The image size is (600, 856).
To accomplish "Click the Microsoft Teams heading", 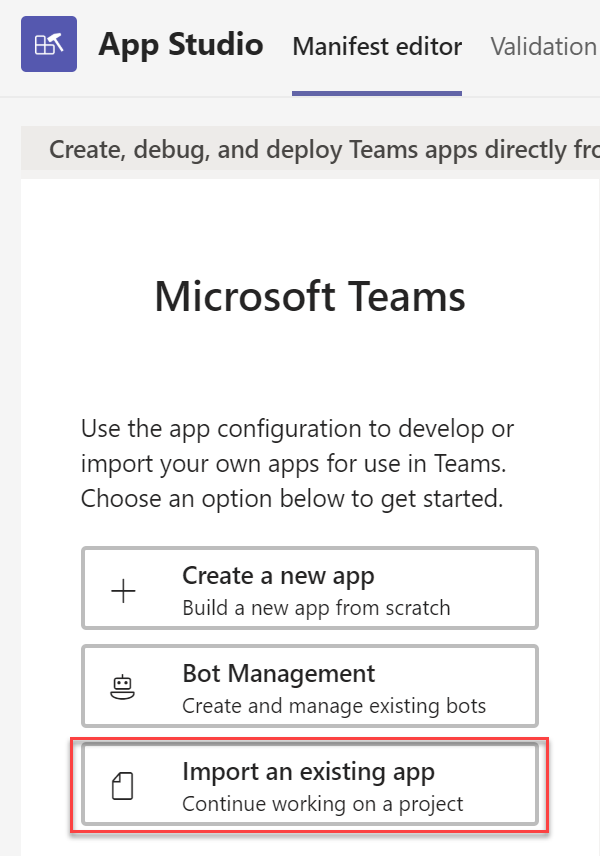I will pyautogui.click(x=310, y=297).
